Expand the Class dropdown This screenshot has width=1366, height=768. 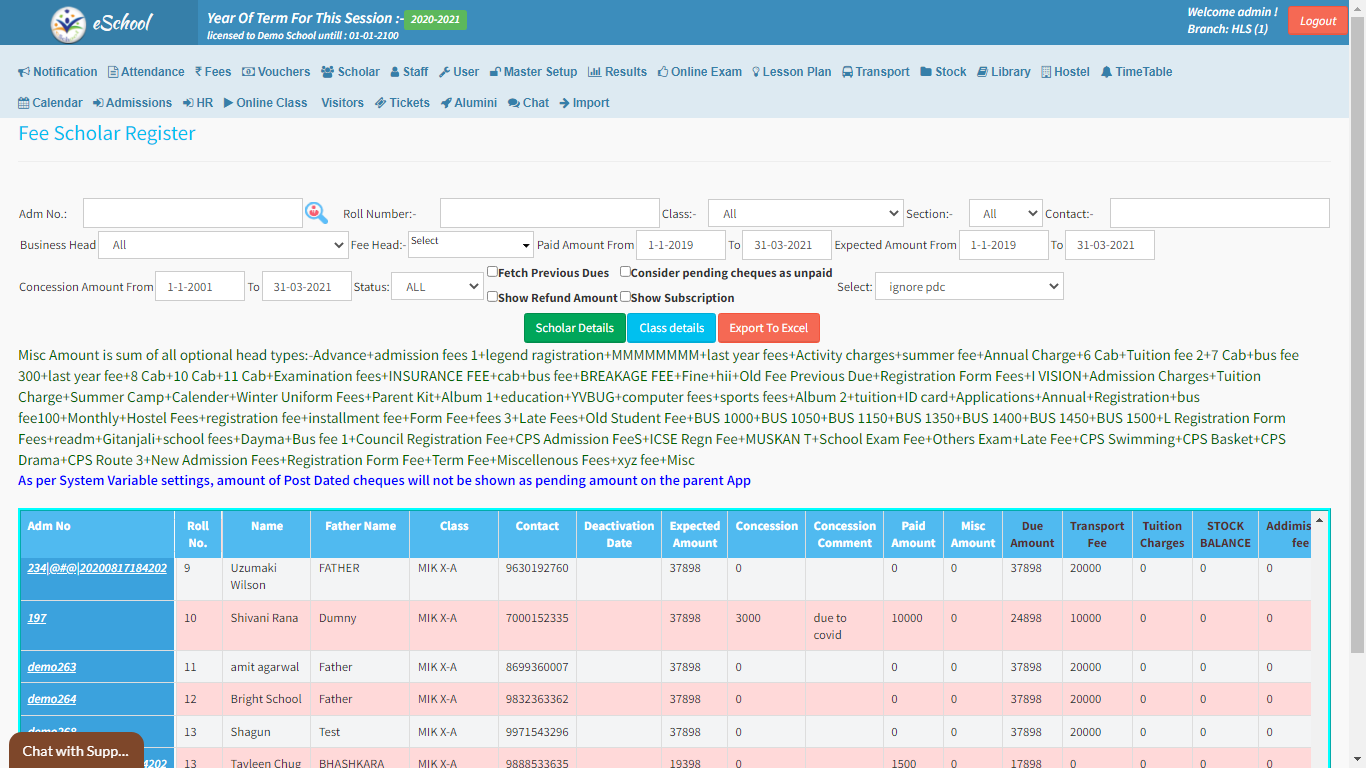805,214
